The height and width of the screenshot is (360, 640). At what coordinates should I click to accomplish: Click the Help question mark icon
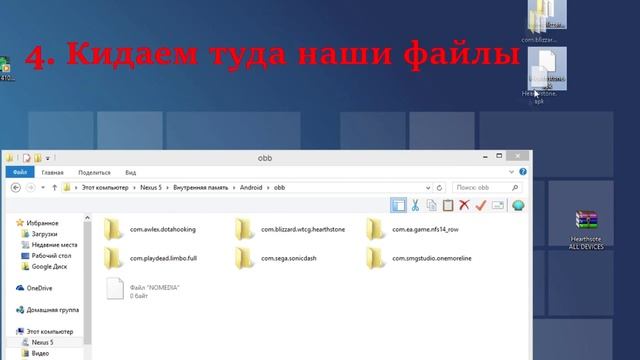(x=523, y=172)
